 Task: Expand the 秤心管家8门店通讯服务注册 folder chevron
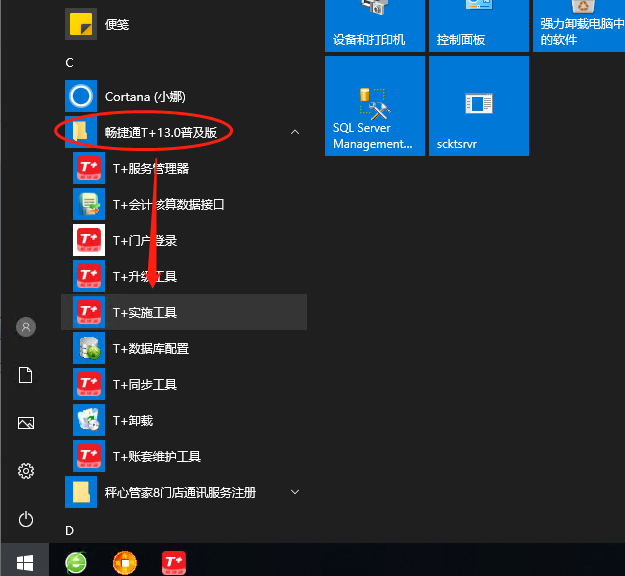coord(295,492)
